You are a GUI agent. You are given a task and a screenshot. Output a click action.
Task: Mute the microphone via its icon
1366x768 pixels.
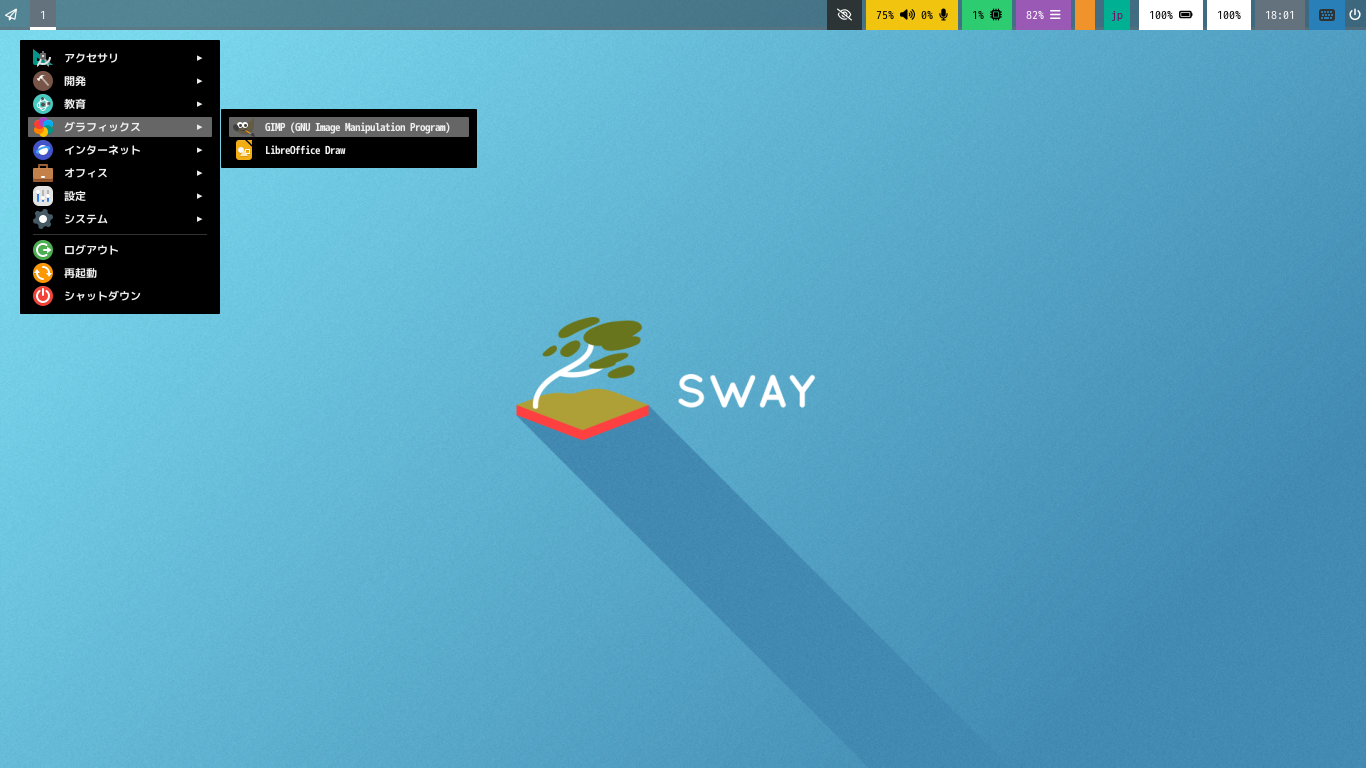(943, 15)
